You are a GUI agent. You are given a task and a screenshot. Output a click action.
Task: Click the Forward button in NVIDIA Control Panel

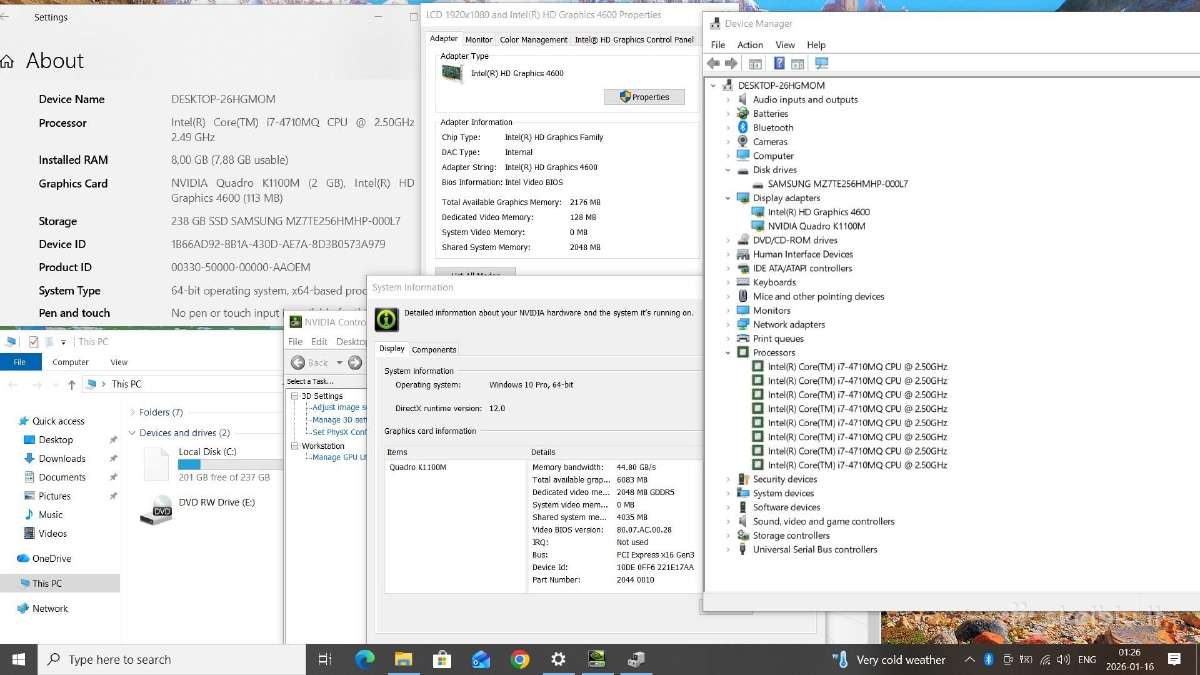(x=355, y=363)
